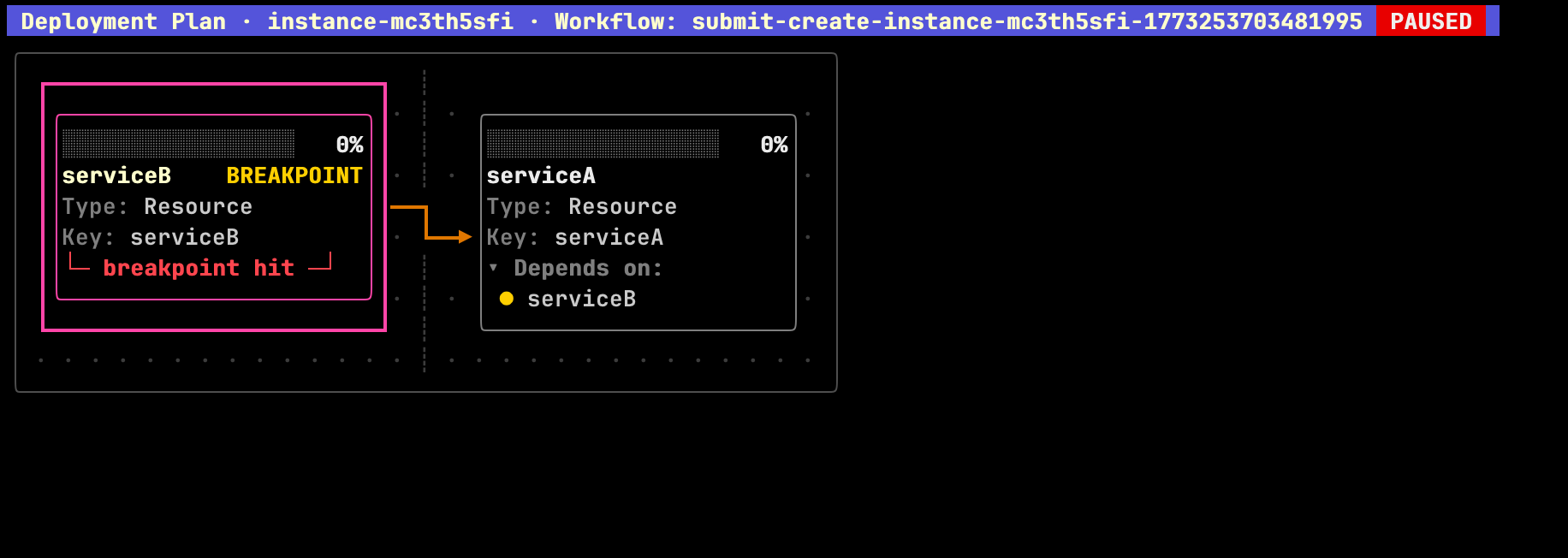Select the serviceA node title
Screen dimensions: 1568x558
click(x=541, y=175)
